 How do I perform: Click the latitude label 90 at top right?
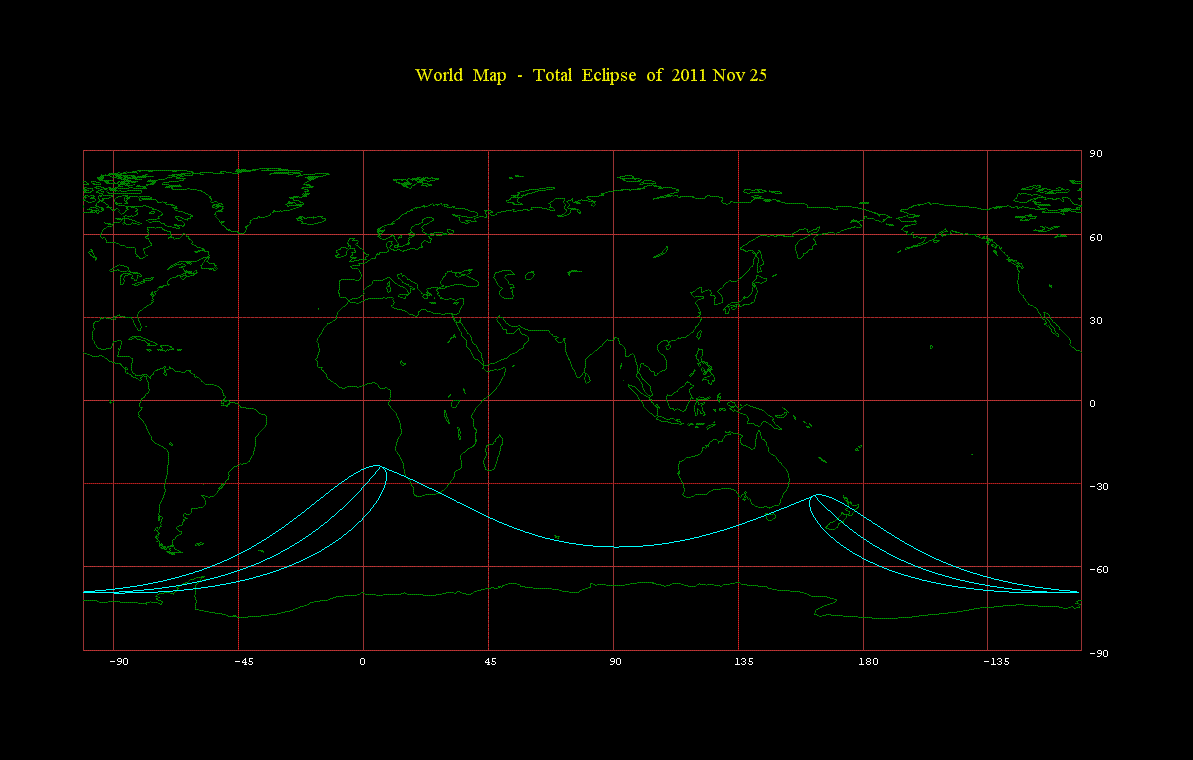(1096, 154)
